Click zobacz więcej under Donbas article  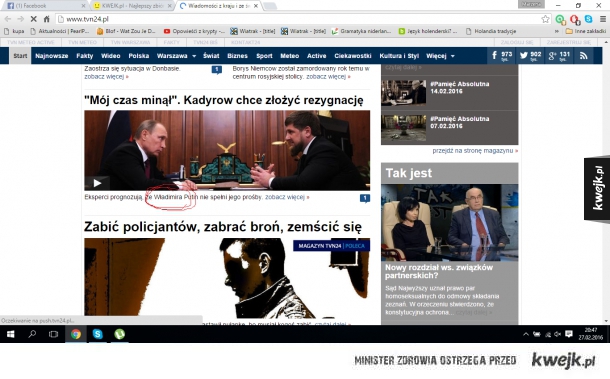106,77
